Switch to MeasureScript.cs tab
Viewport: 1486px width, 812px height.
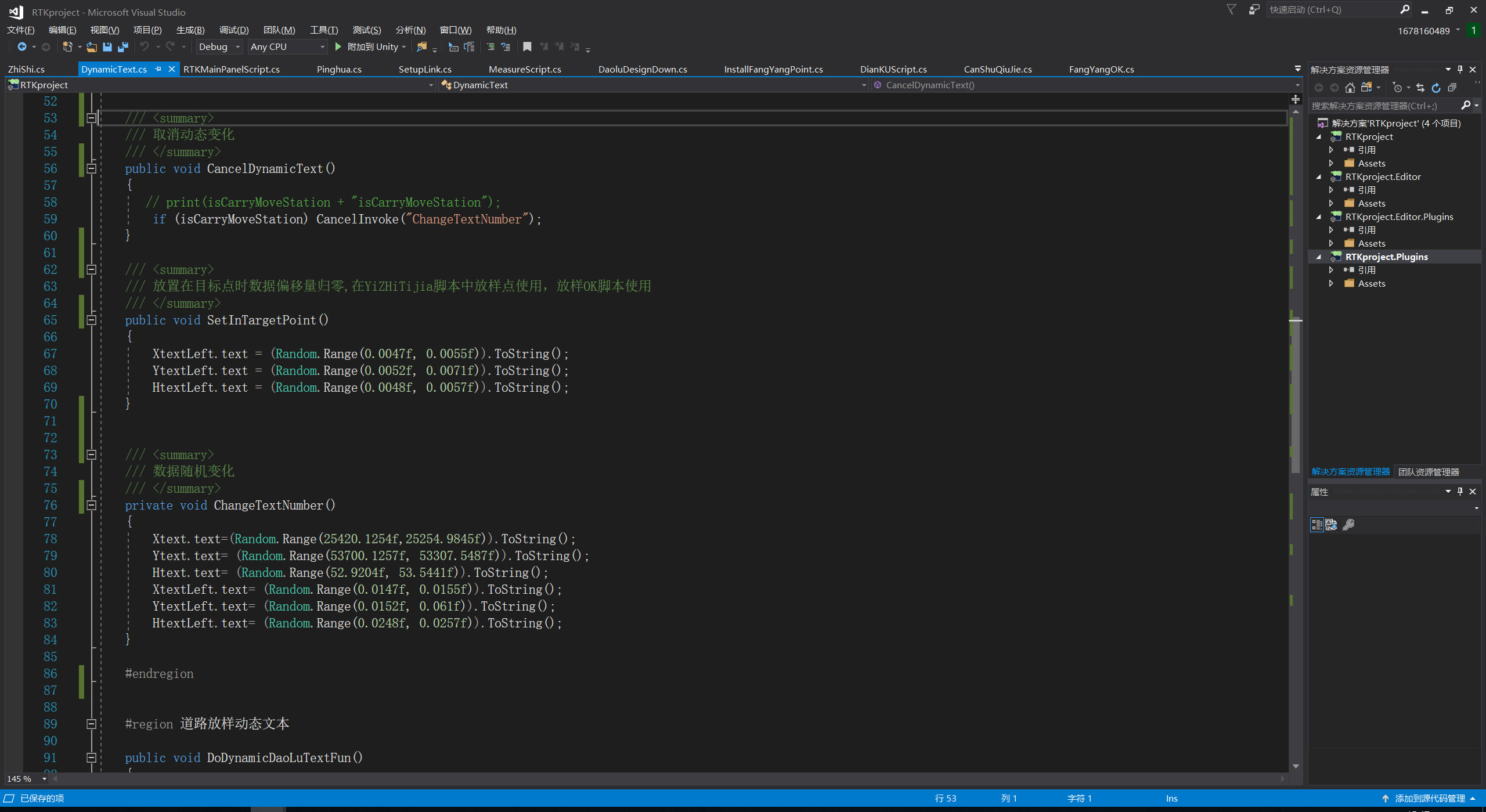[x=525, y=70]
